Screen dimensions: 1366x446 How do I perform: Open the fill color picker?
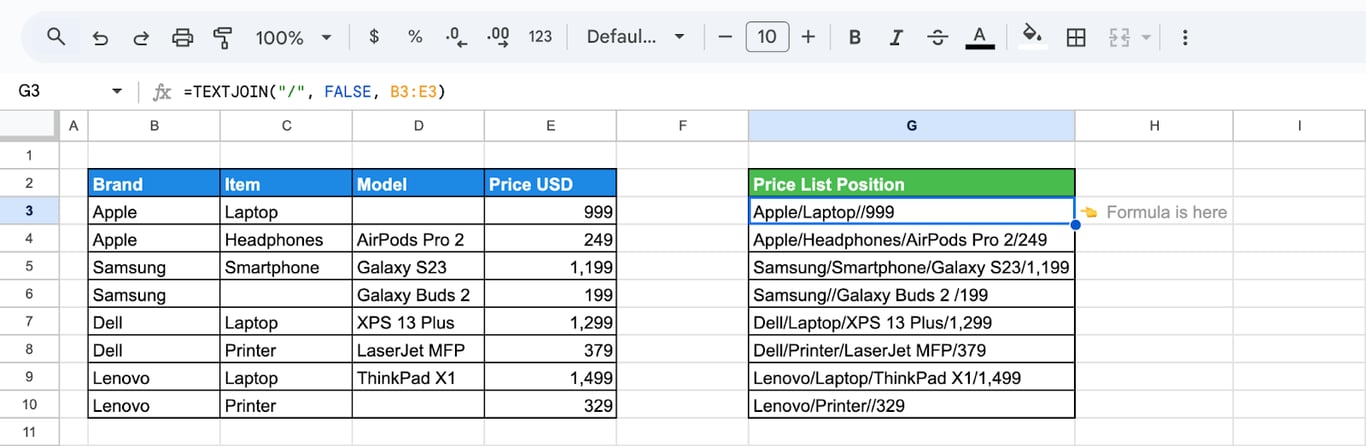tap(1032, 37)
